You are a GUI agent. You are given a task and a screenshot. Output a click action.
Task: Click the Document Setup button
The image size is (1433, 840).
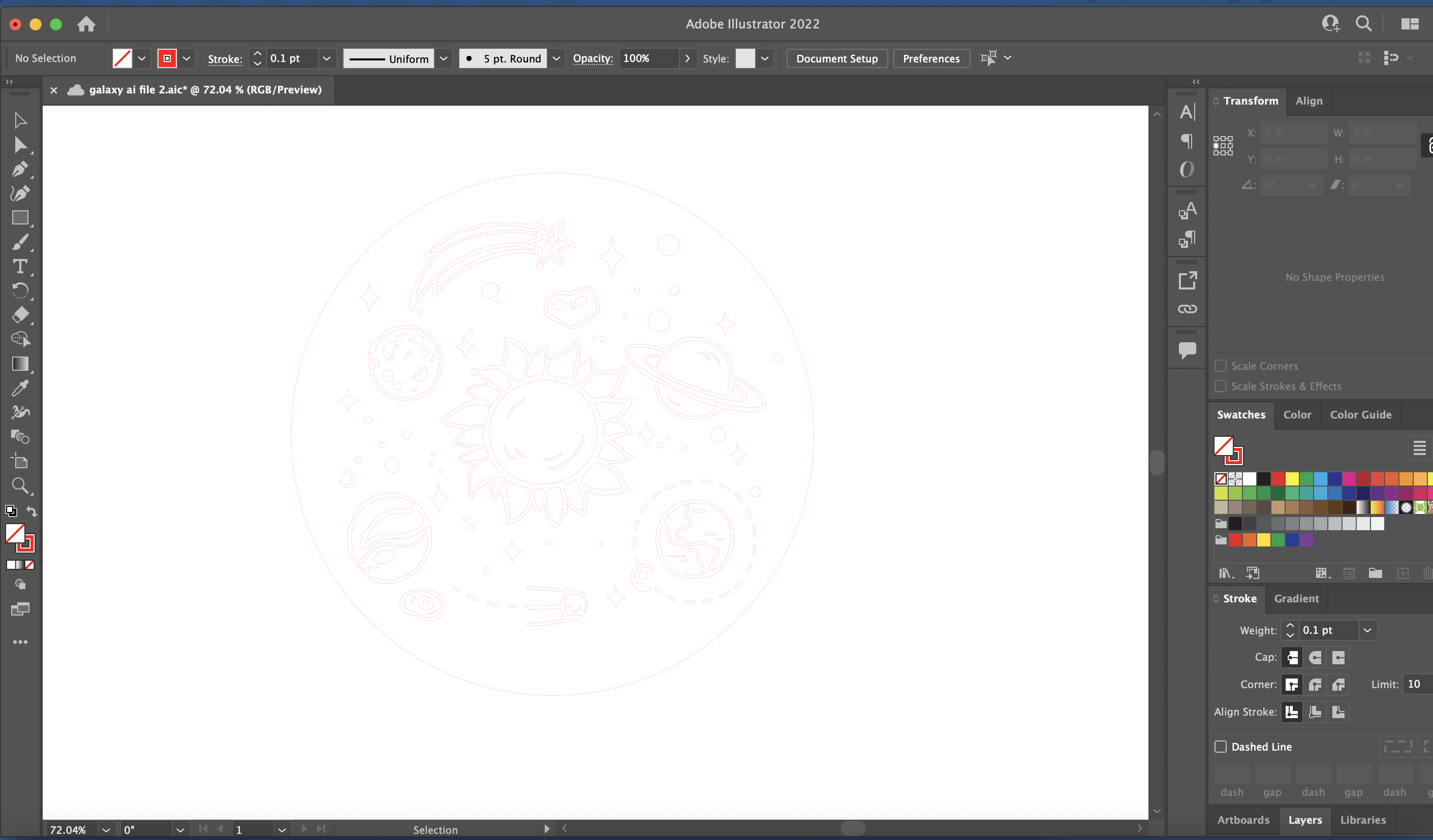click(x=837, y=58)
